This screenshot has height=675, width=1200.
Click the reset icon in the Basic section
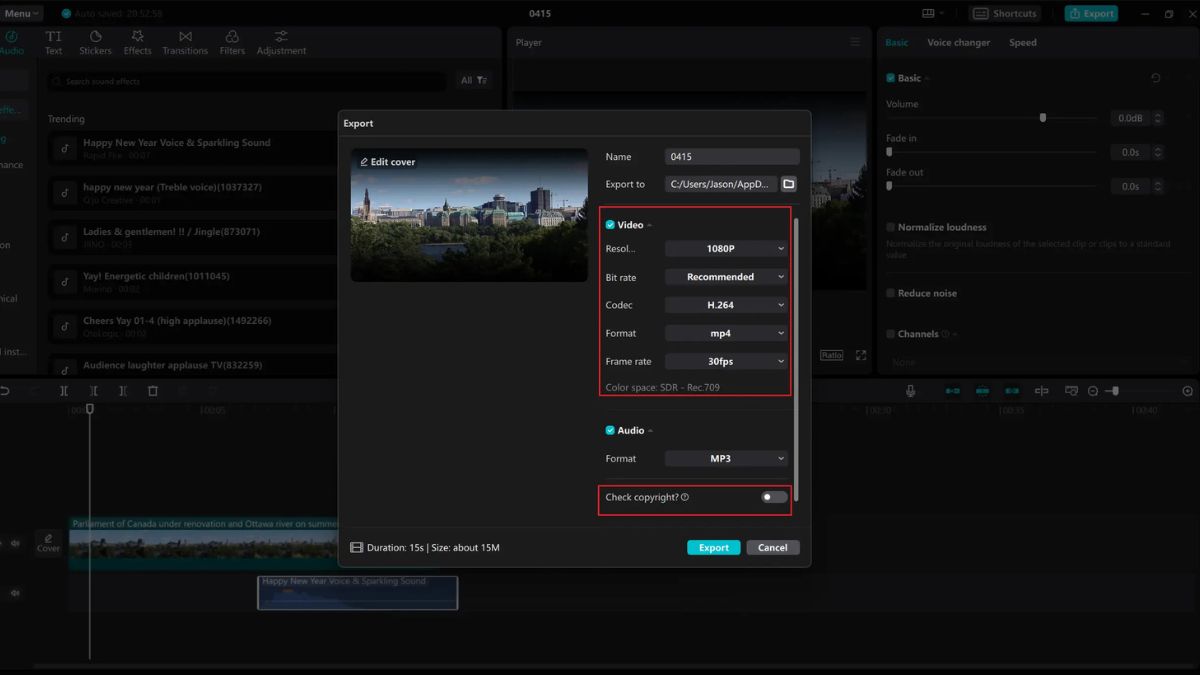pyautogui.click(x=1156, y=78)
